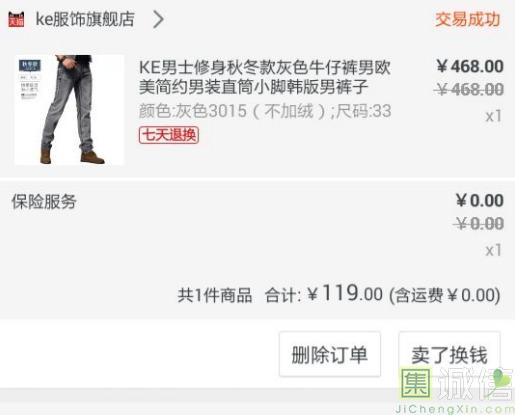Tap the 含运费 ¥0.00 shipping note
The width and height of the screenshot is (515, 415).
[x=445, y=295]
